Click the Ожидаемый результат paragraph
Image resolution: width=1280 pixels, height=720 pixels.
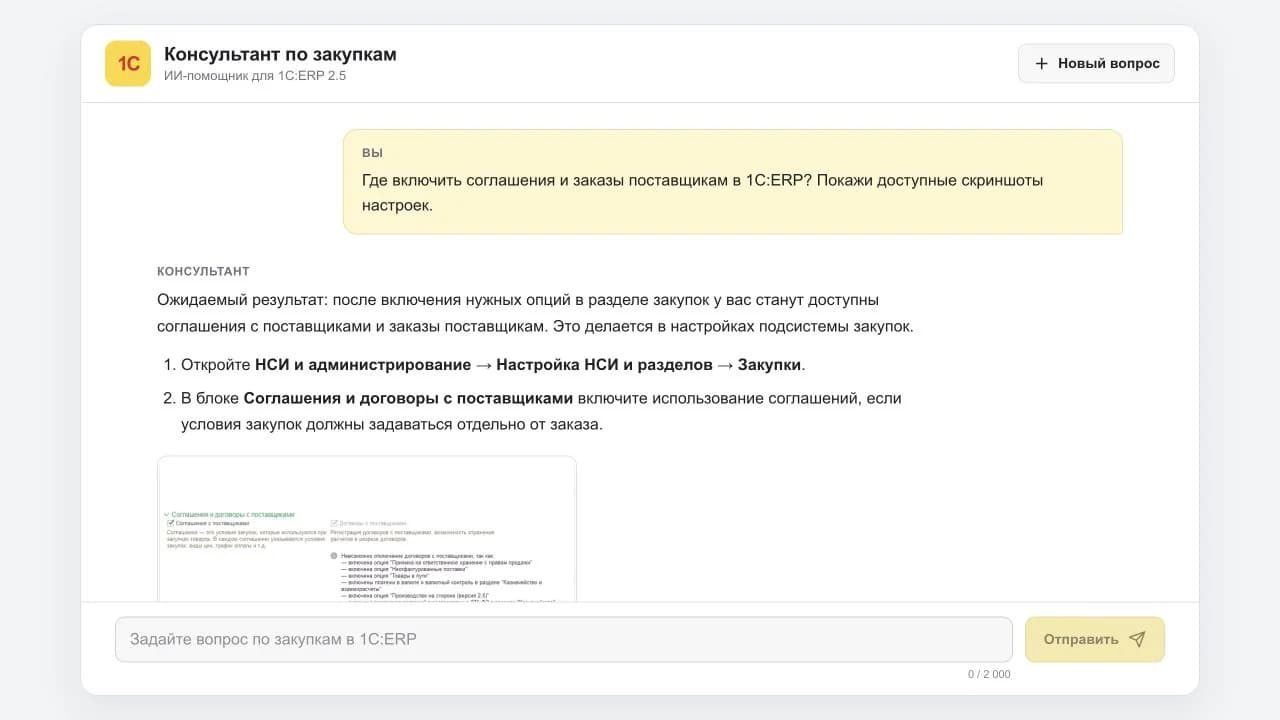[x=535, y=313]
